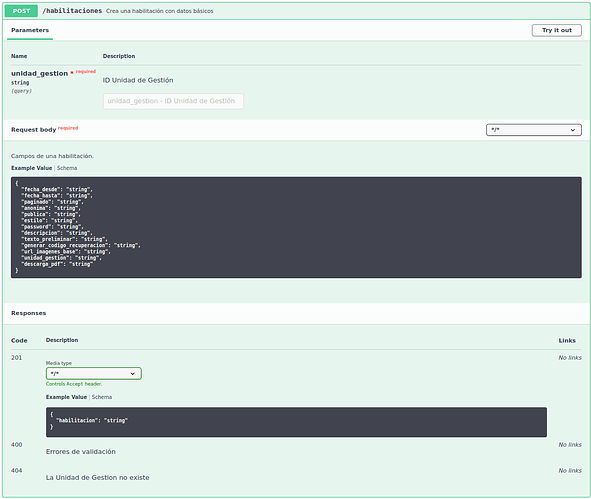This screenshot has height=499, width=591.
Task: Click the 'Media type' label
Action: (x=59, y=363)
